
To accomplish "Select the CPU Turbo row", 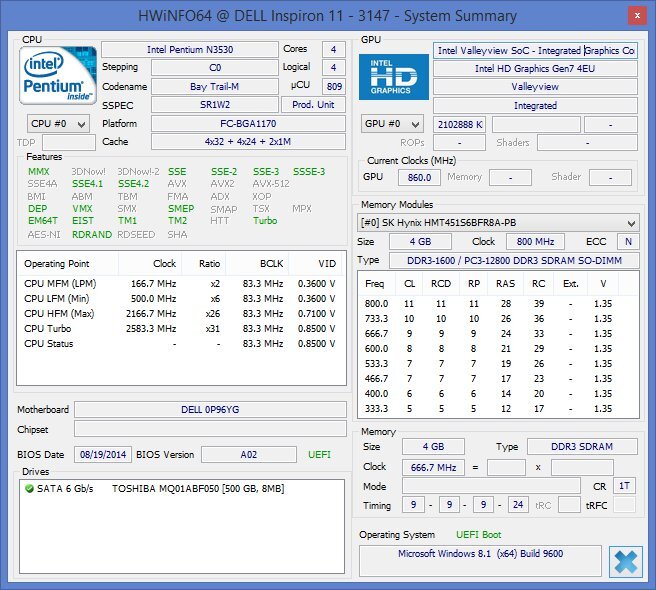I will [181, 329].
